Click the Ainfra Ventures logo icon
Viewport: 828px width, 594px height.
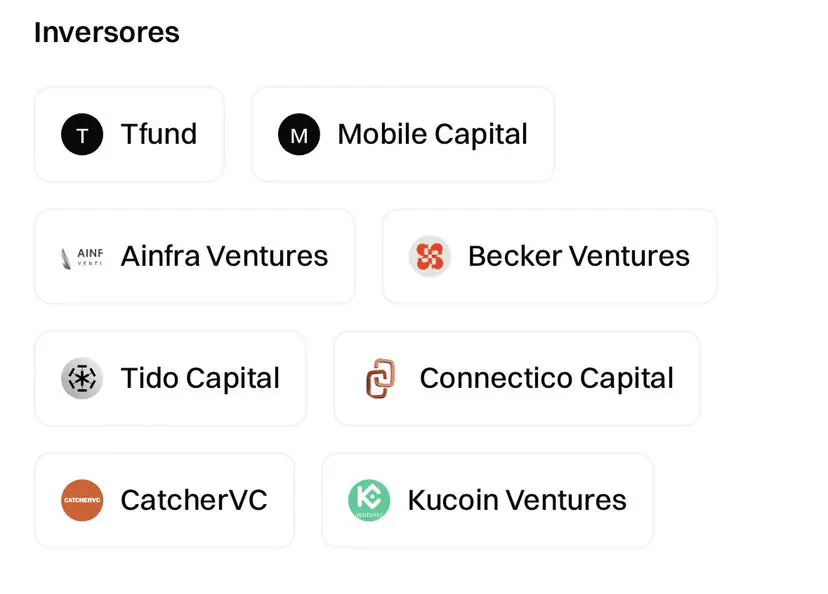82,257
